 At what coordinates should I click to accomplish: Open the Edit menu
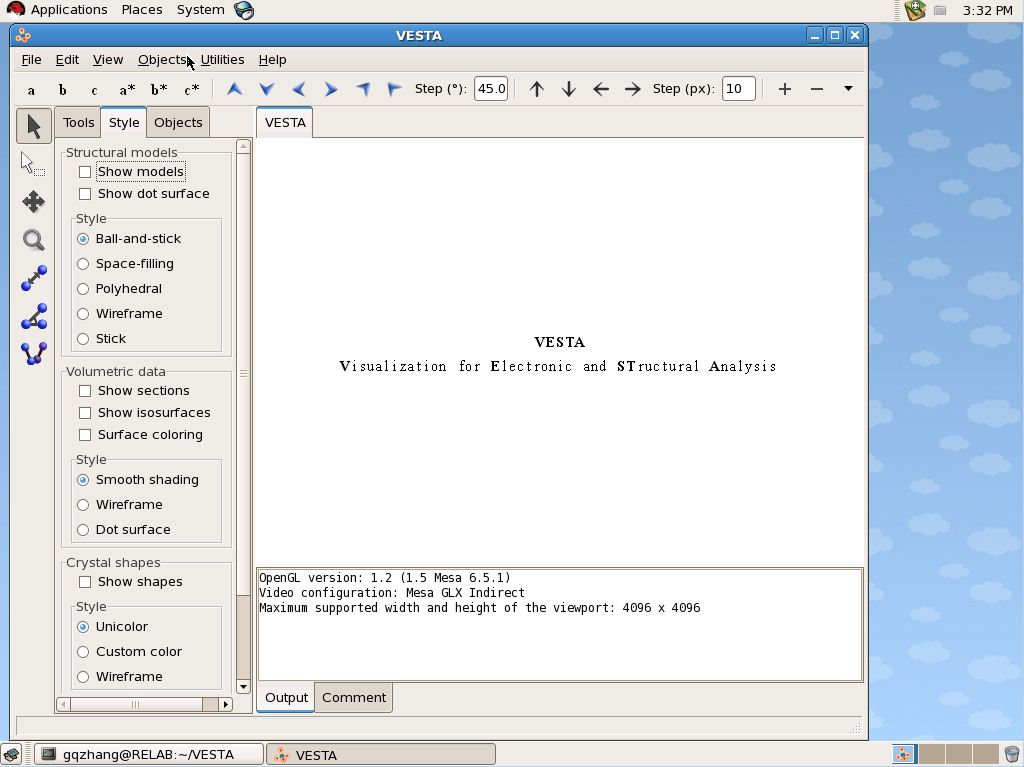[x=67, y=59]
